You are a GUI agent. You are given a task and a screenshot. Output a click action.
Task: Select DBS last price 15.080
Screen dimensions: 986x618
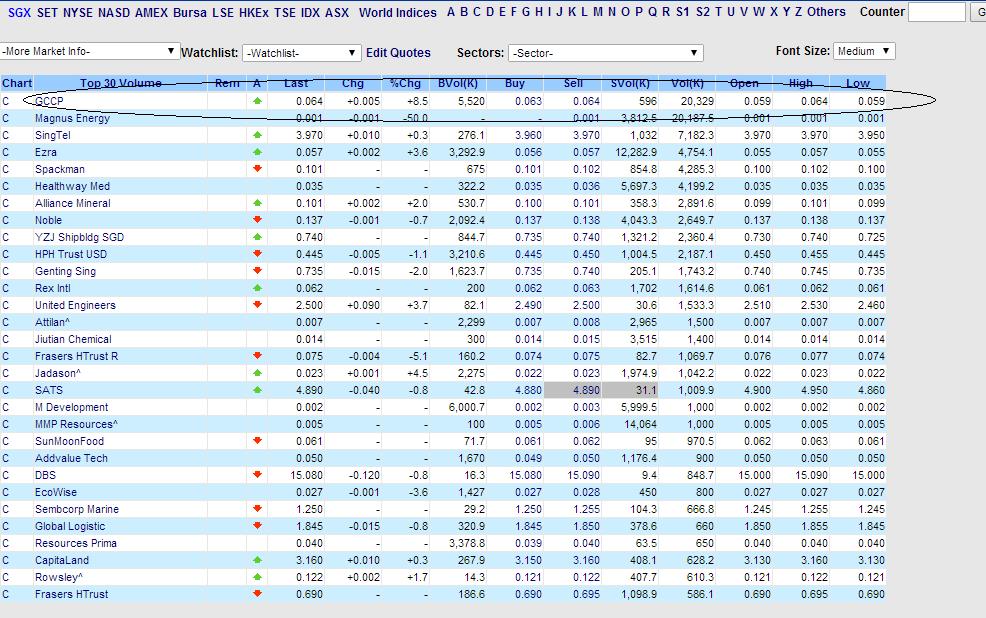pyautogui.click(x=306, y=475)
